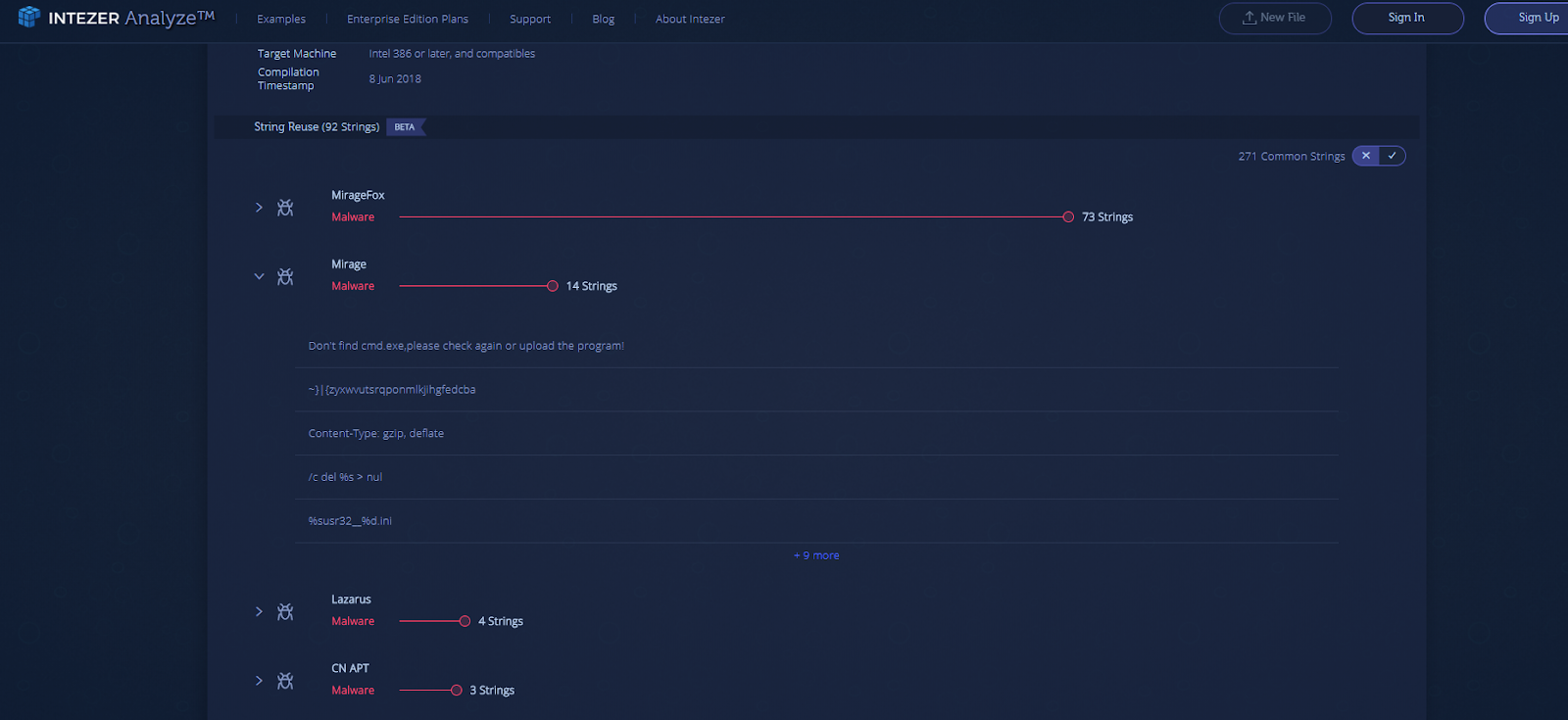The width and height of the screenshot is (1568, 720).
Task: Click 'Intel 386 or later, and compatibles' value
Action: 452,54
